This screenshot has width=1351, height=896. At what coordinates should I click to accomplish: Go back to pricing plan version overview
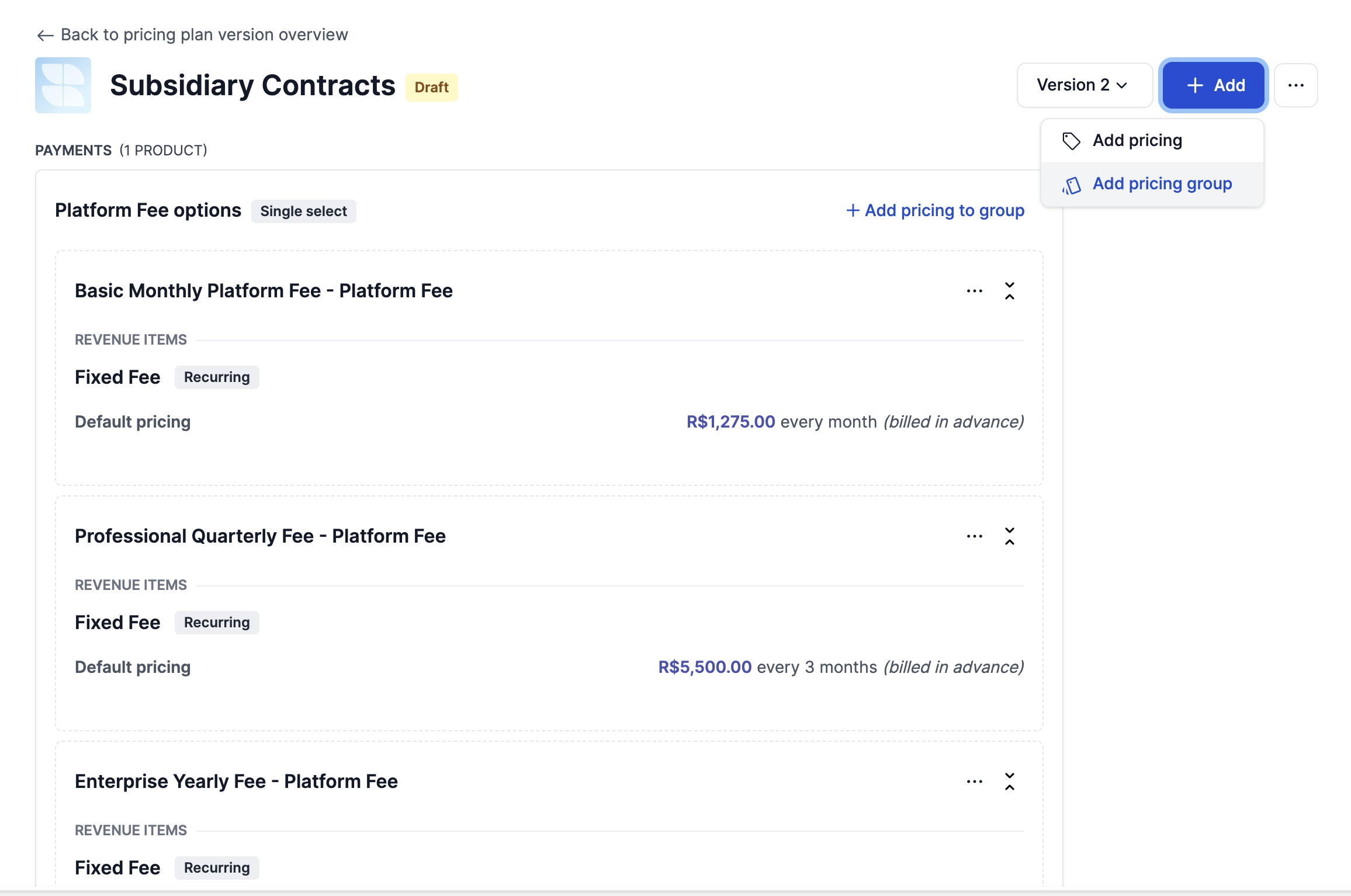(204, 35)
